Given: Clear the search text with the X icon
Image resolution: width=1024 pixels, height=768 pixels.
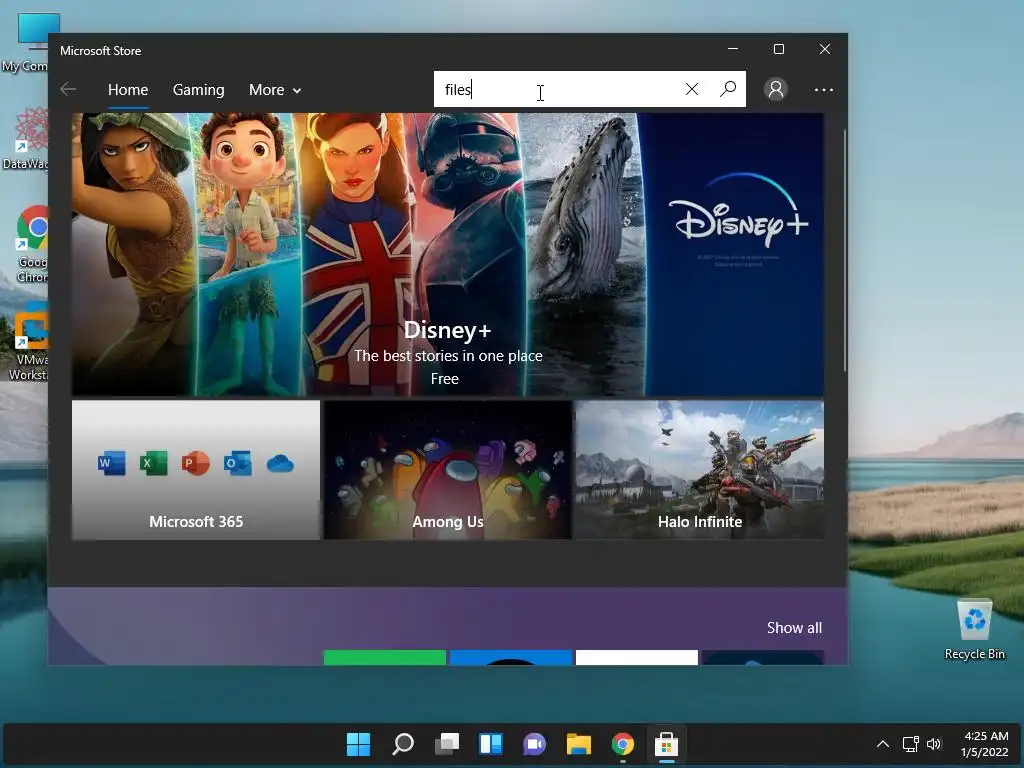Looking at the screenshot, I should [x=692, y=89].
